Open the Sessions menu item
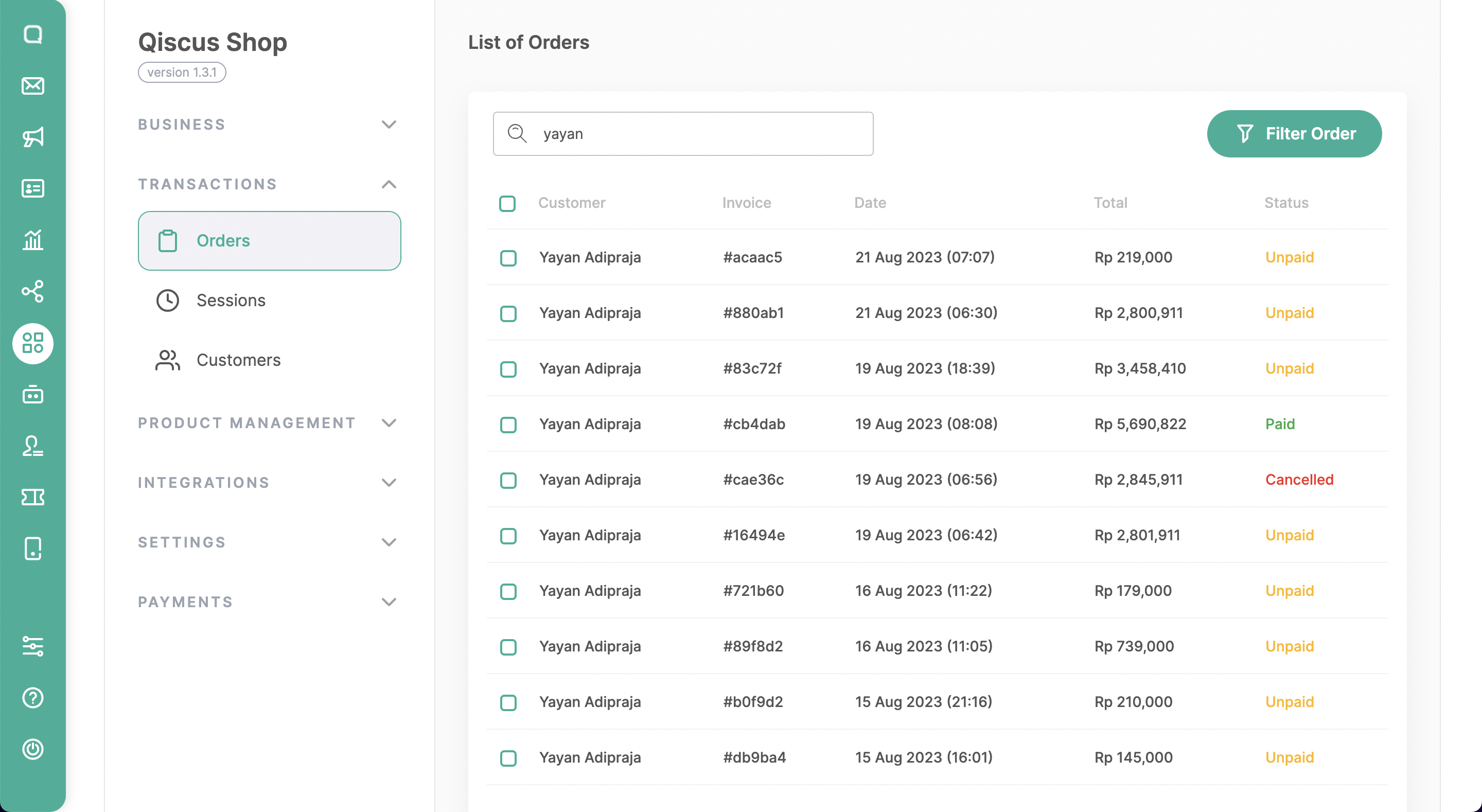 click(x=231, y=301)
